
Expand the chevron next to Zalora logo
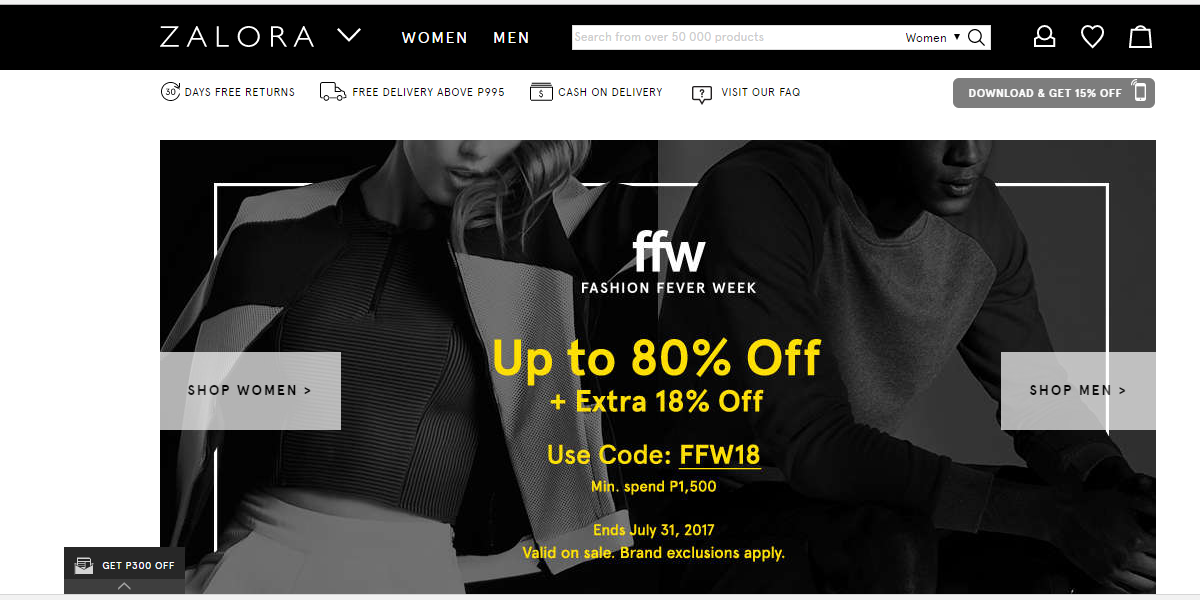coord(349,36)
